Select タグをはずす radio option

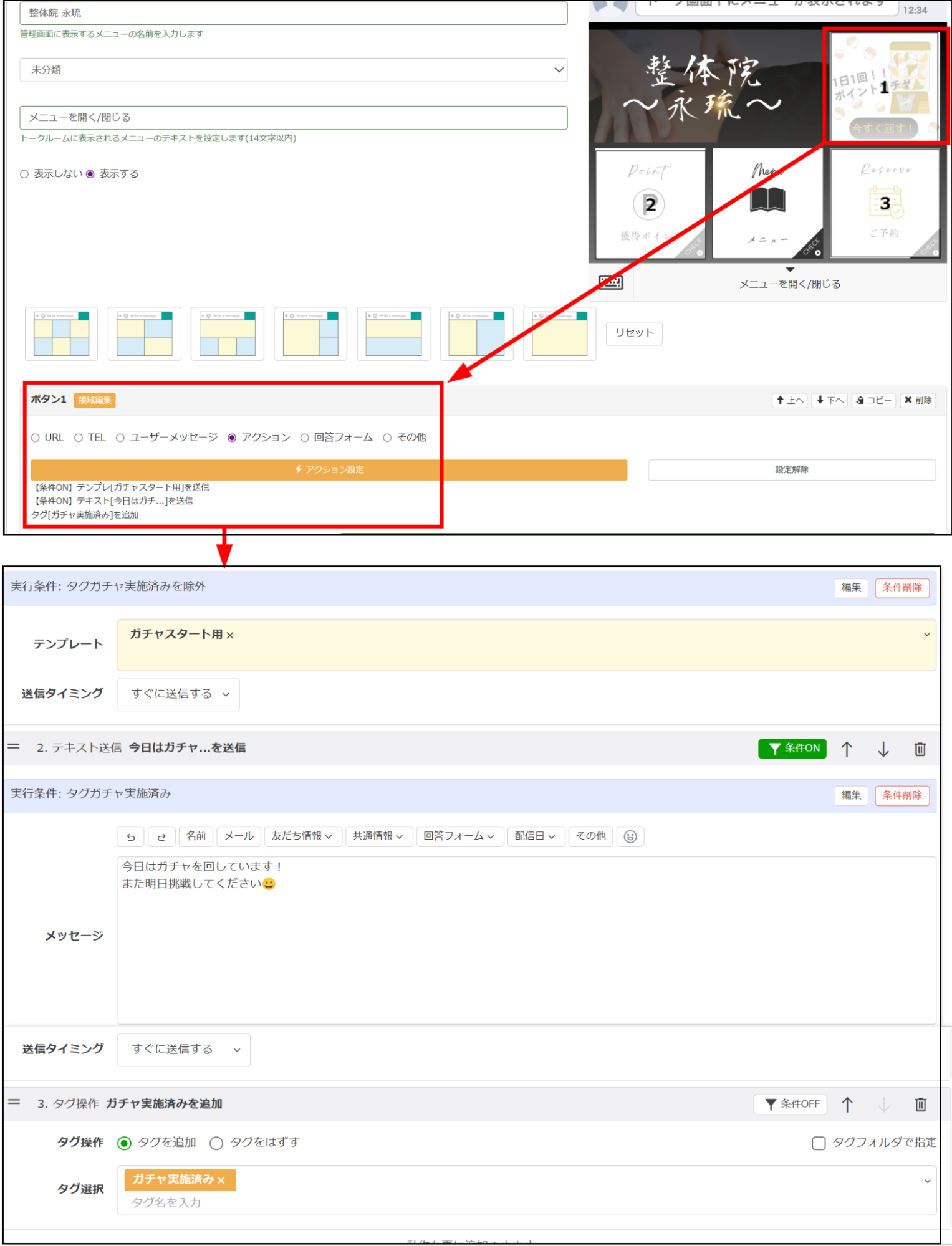(216, 1143)
